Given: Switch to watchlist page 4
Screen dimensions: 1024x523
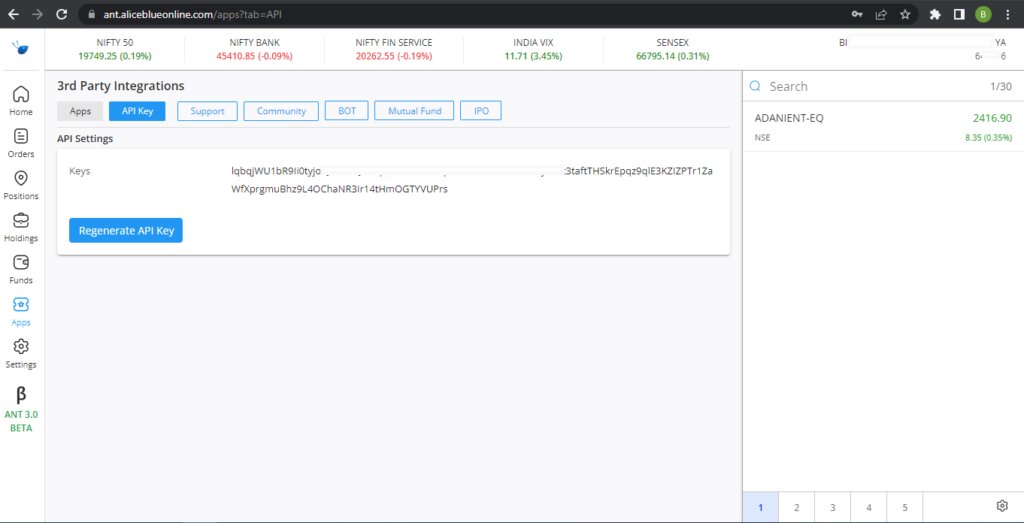Looking at the screenshot, I should coord(869,507).
